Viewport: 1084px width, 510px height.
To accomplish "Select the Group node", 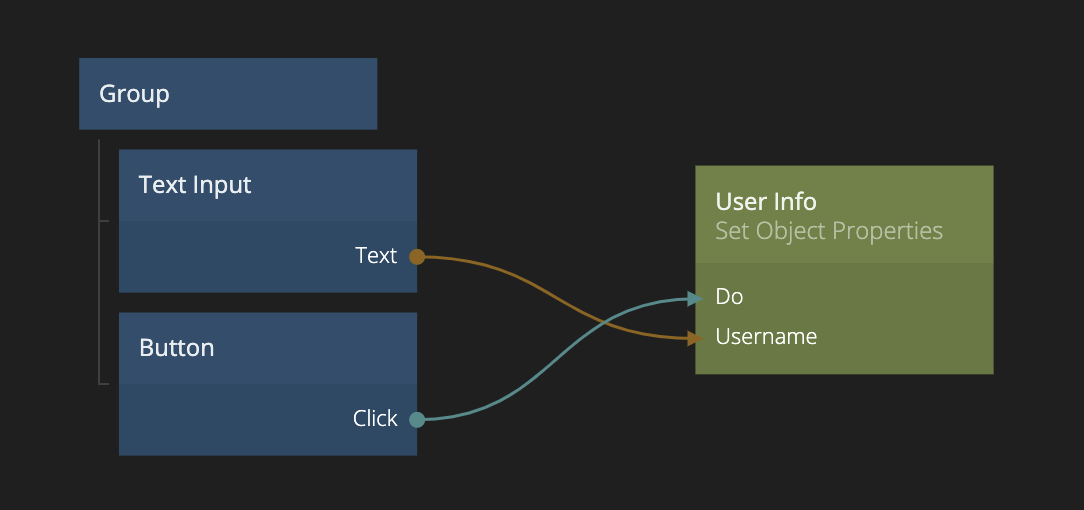I will point(228,94).
